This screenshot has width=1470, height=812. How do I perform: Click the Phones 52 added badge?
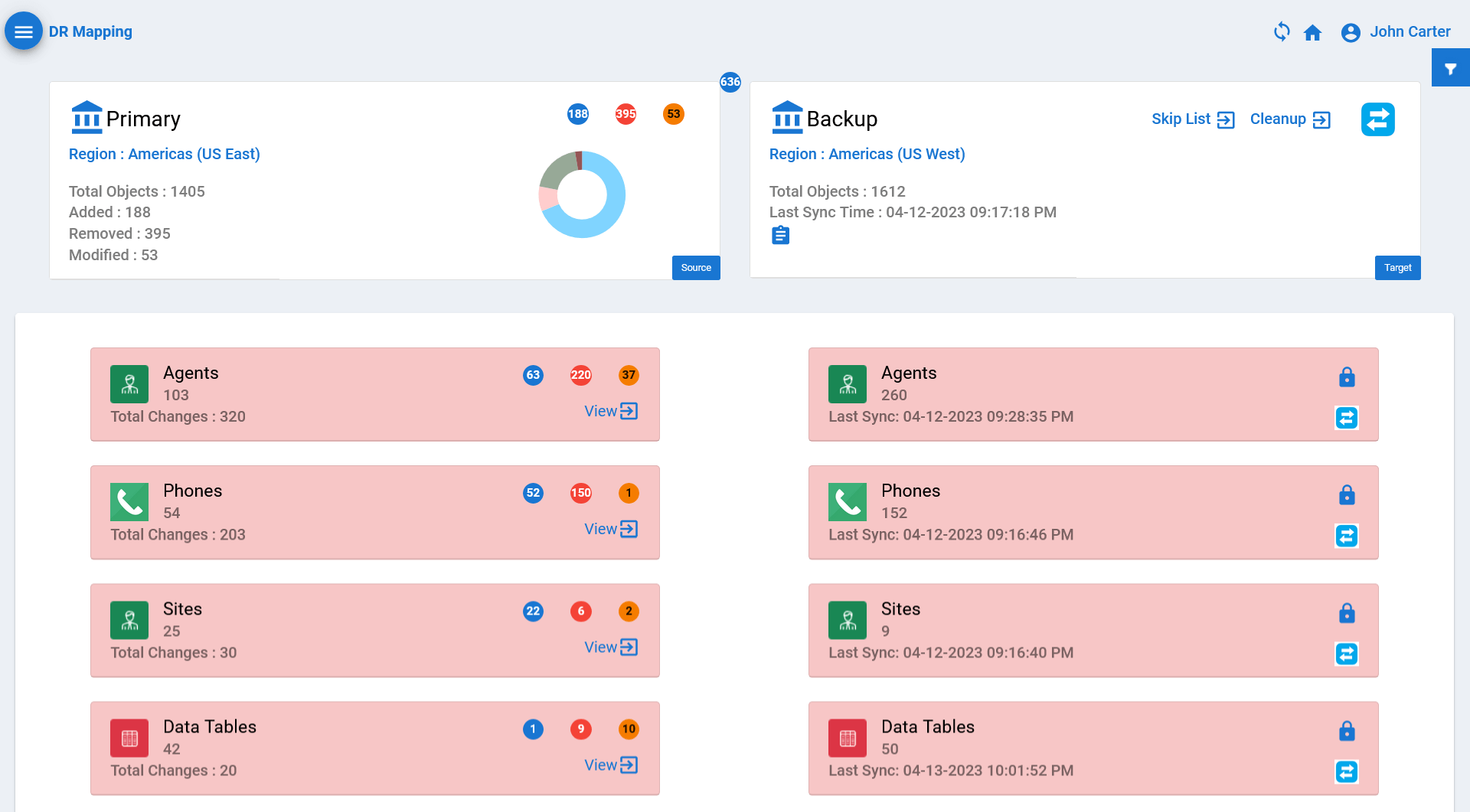[534, 493]
